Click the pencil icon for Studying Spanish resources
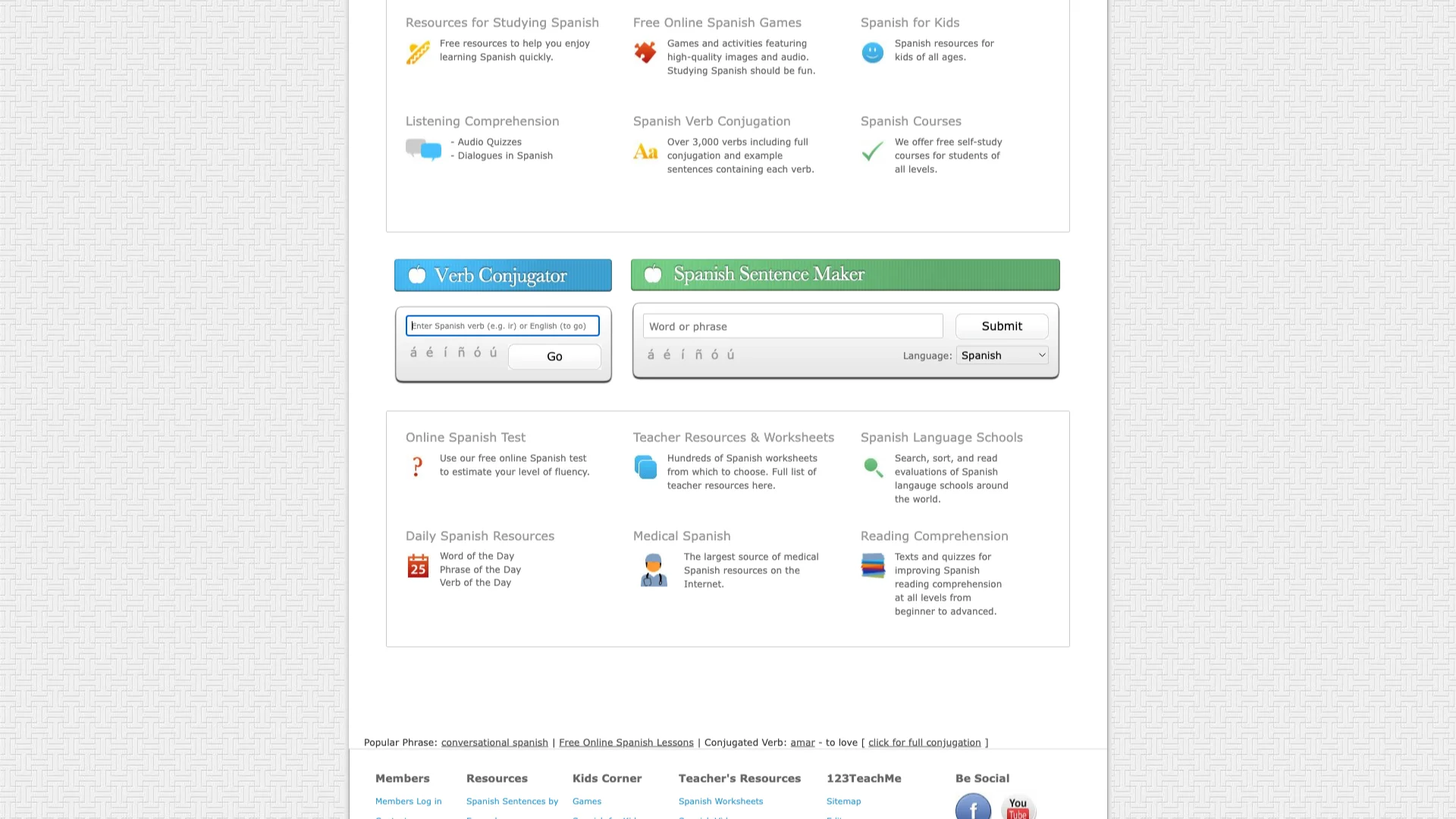This screenshot has height=819, width=1456. pos(418,53)
